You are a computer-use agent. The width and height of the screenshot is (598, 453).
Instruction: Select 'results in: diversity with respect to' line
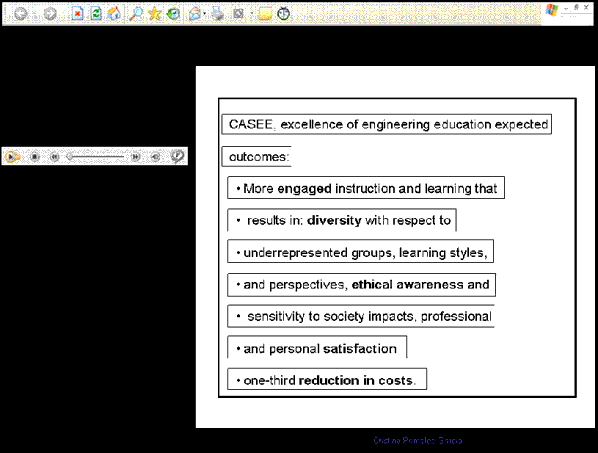tap(342, 220)
